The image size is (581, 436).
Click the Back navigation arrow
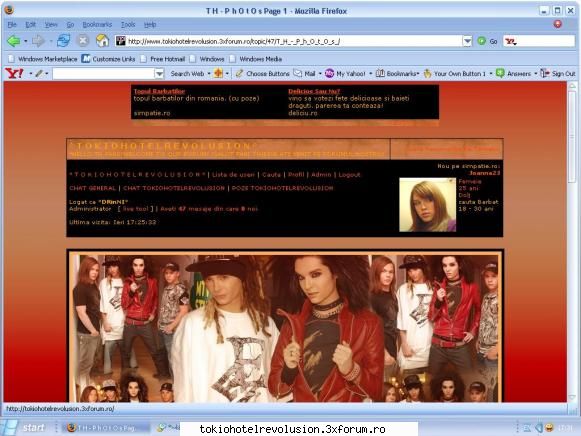point(14,41)
